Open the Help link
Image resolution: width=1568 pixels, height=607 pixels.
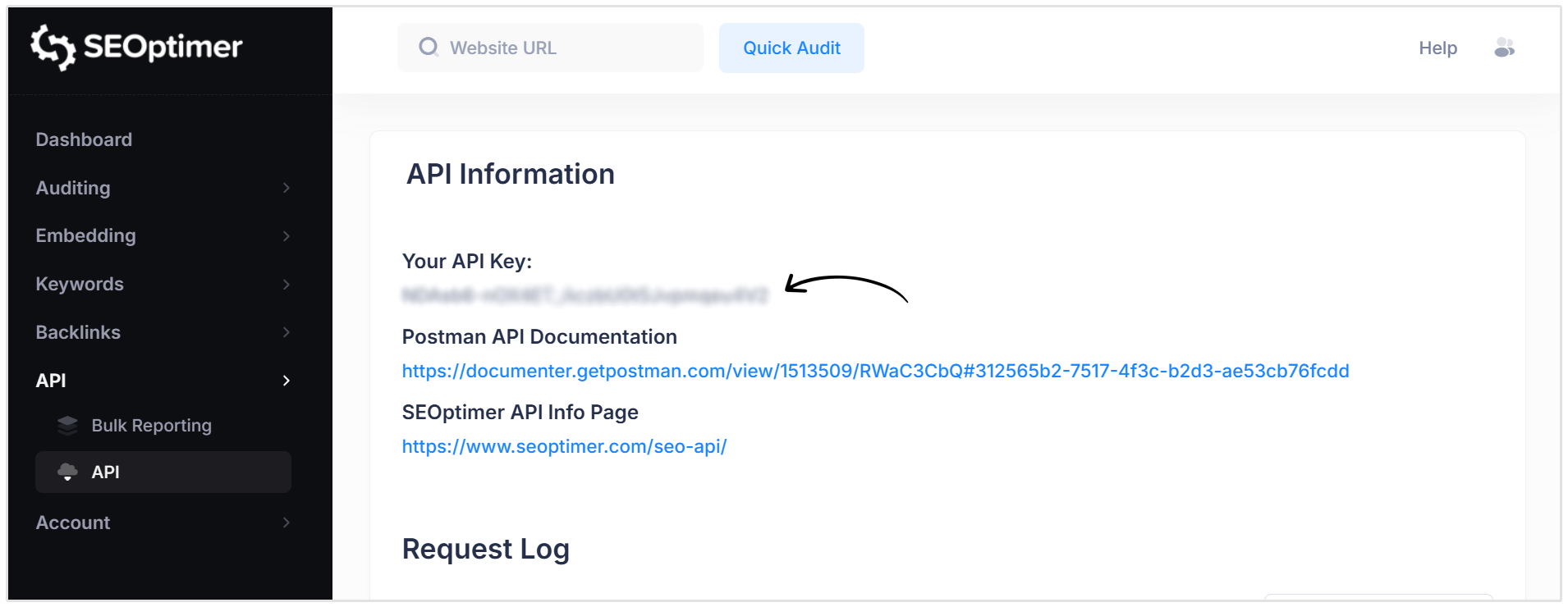click(x=1437, y=48)
